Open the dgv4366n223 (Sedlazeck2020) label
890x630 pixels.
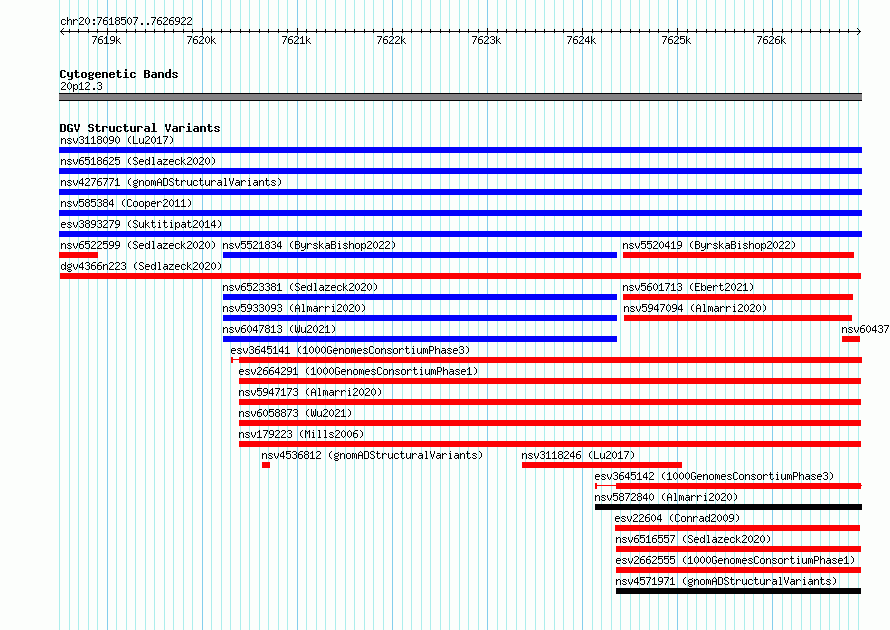pyautogui.click(x=141, y=266)
